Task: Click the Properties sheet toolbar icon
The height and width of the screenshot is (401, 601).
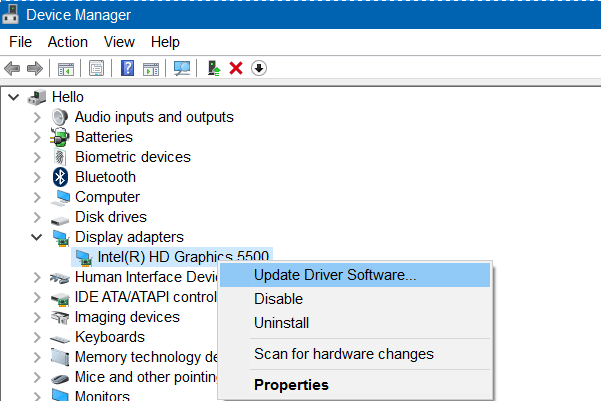Action: pyautogui.click(x=97, y=68)
